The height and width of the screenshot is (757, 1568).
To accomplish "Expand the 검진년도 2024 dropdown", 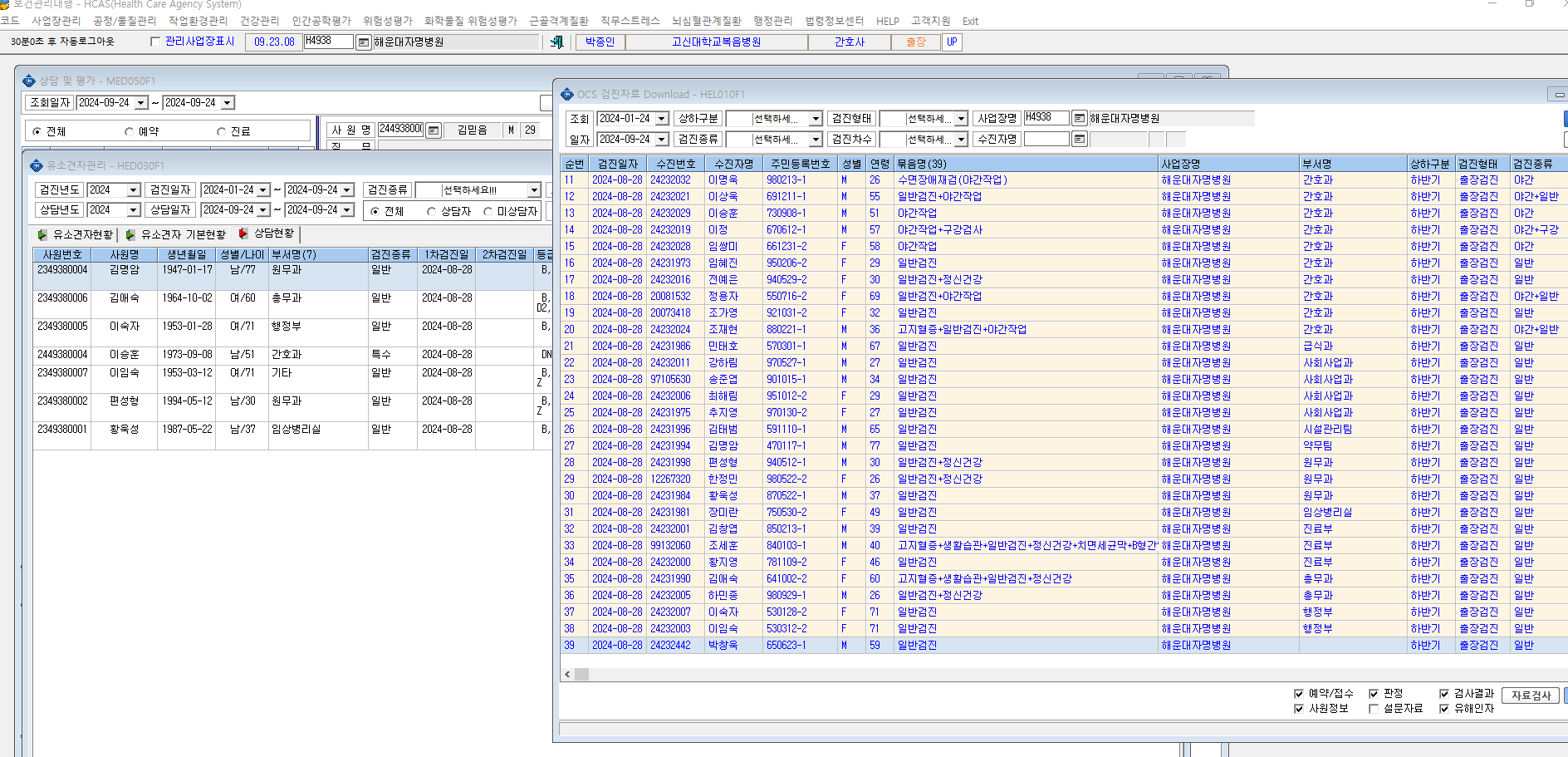I will (133, 190).
